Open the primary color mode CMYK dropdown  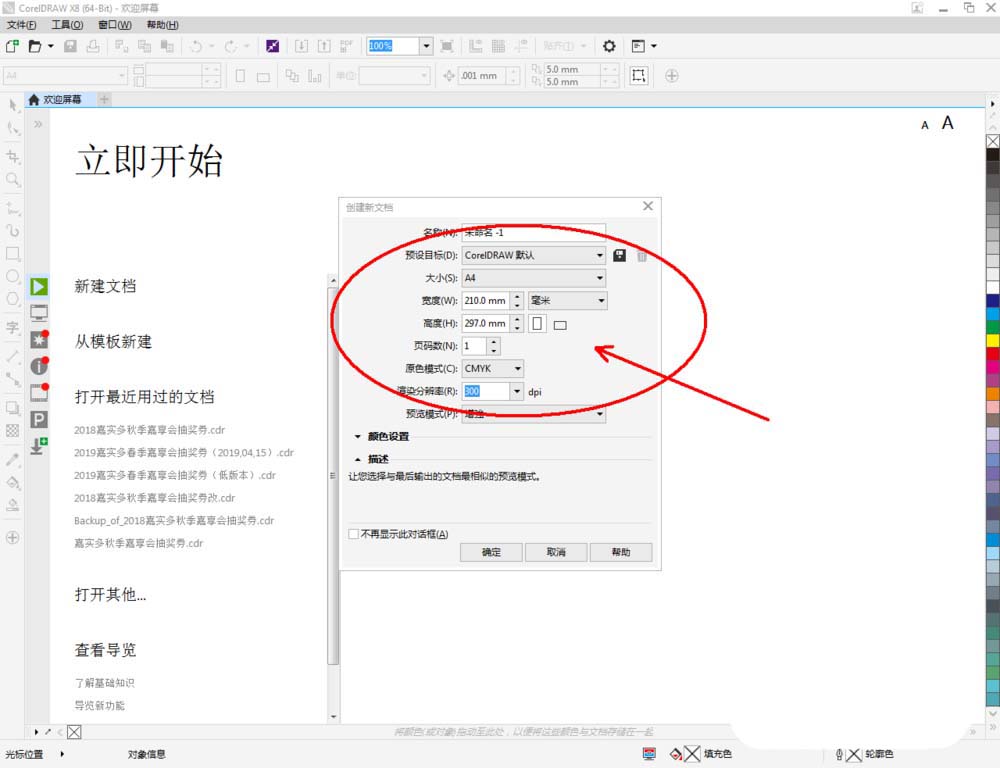(x=492, y=369)
